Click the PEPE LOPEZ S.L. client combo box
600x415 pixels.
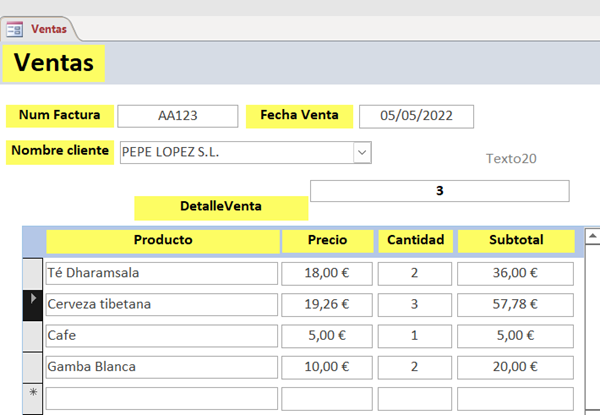point(236,152)
